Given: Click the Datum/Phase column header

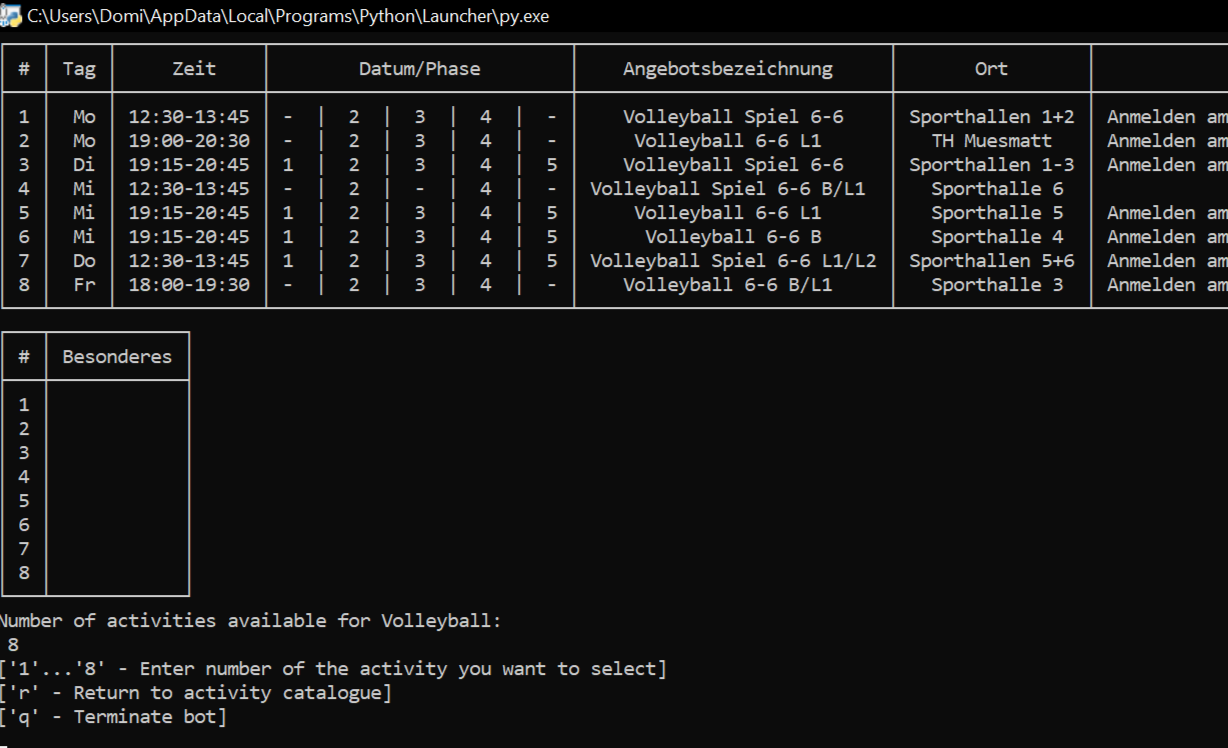Looking at the screenshot, I should [x=420, y=69].
